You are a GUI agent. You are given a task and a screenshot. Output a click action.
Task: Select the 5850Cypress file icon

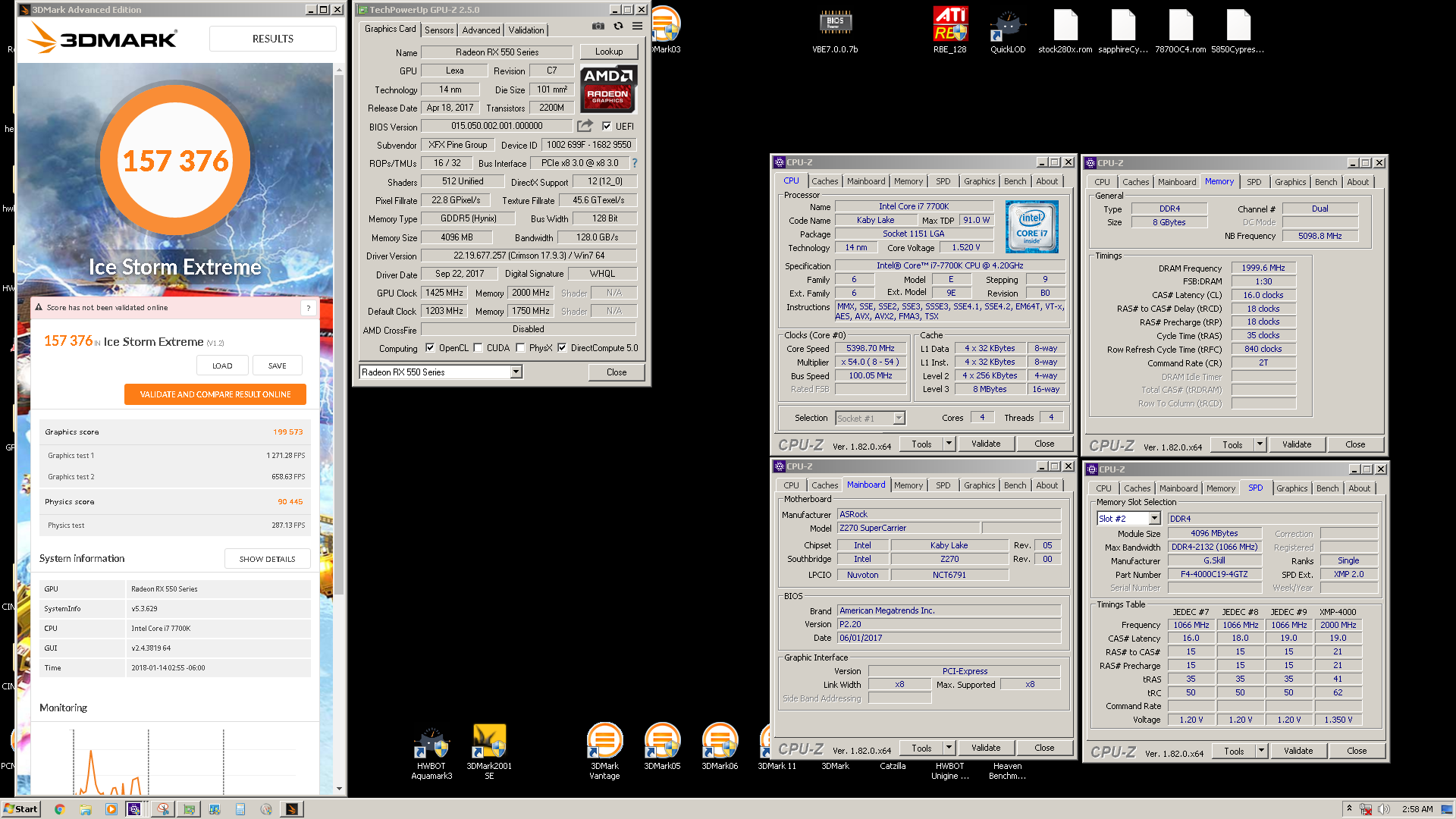point(1238,30)
